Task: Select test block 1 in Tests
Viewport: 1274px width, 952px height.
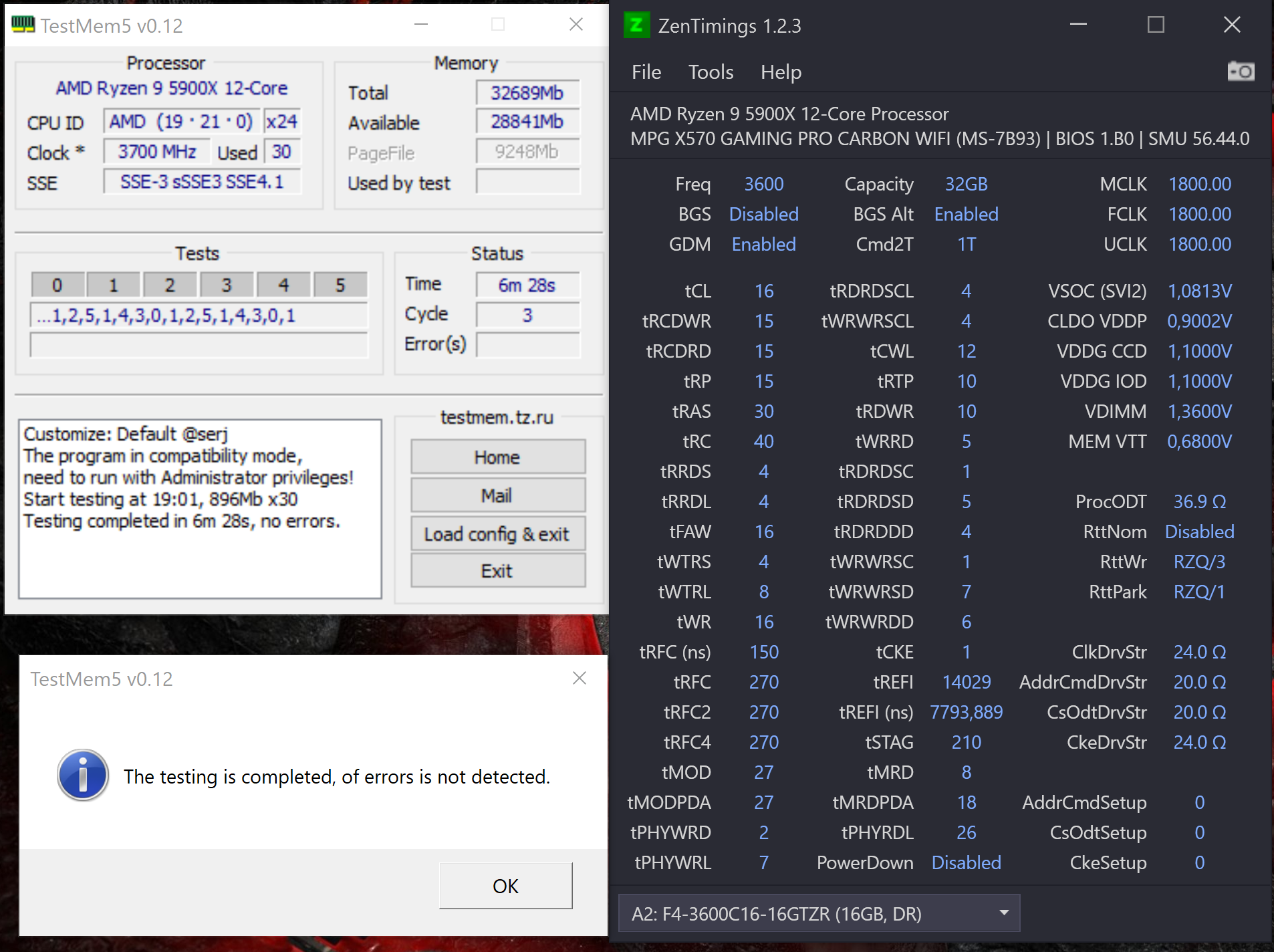Action: [x=114, y=285]
